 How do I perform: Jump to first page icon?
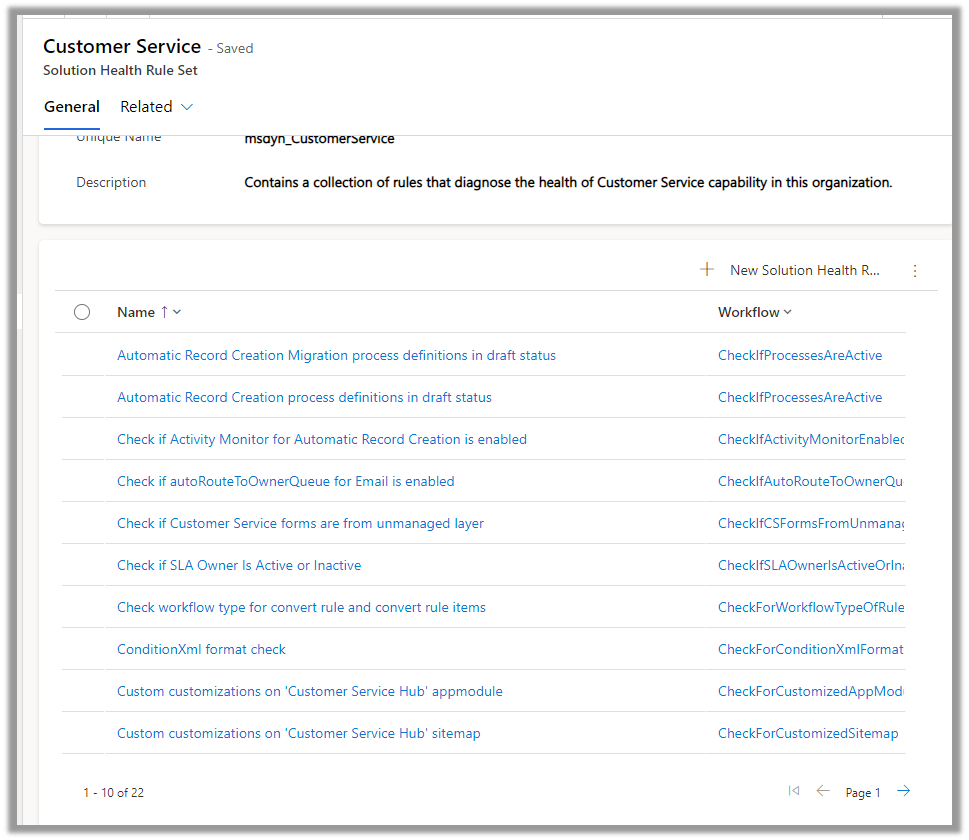[x=794, y=791]
